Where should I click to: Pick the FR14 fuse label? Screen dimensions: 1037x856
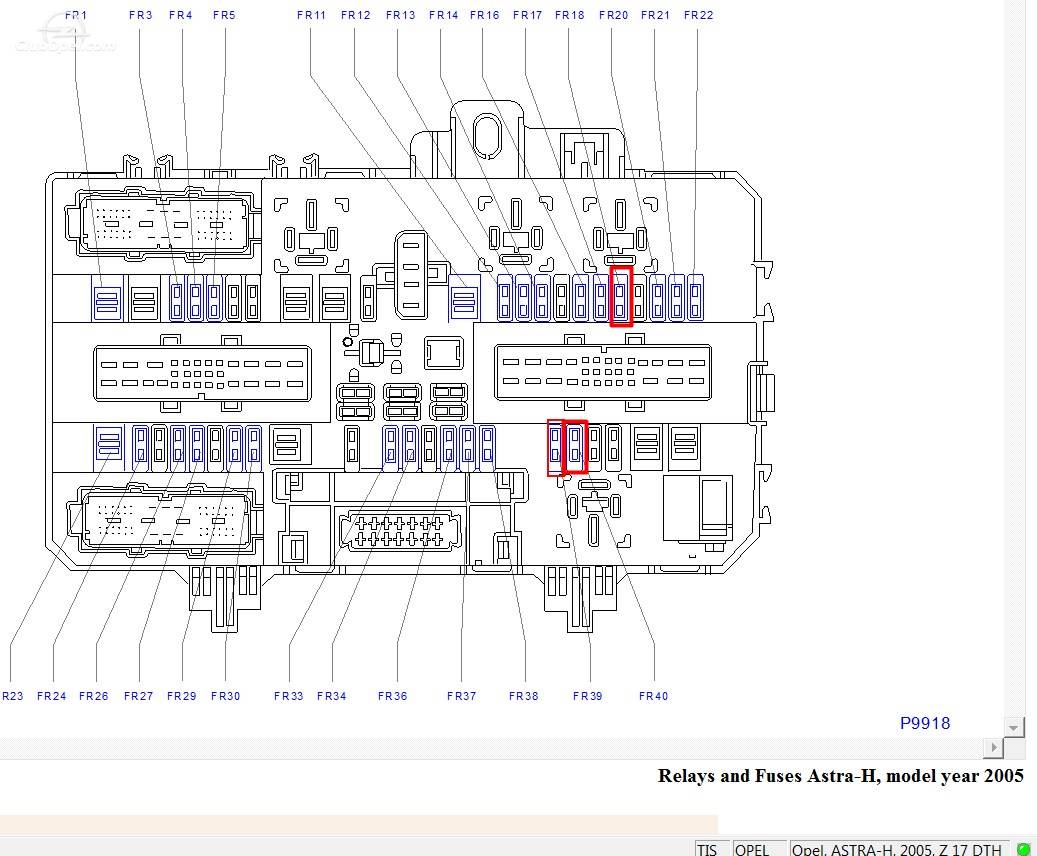point(444,15)
